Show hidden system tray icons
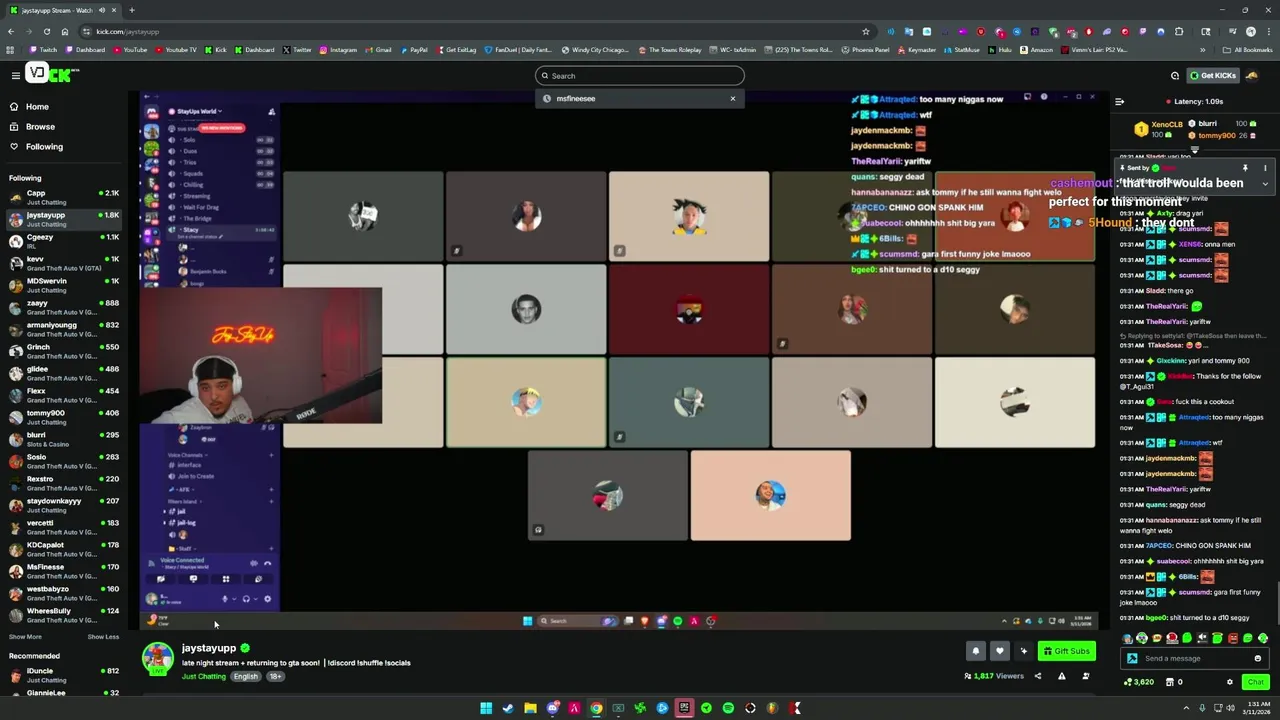The width and height of the screenshot is (1280, 720). [x=1187, y=708]
